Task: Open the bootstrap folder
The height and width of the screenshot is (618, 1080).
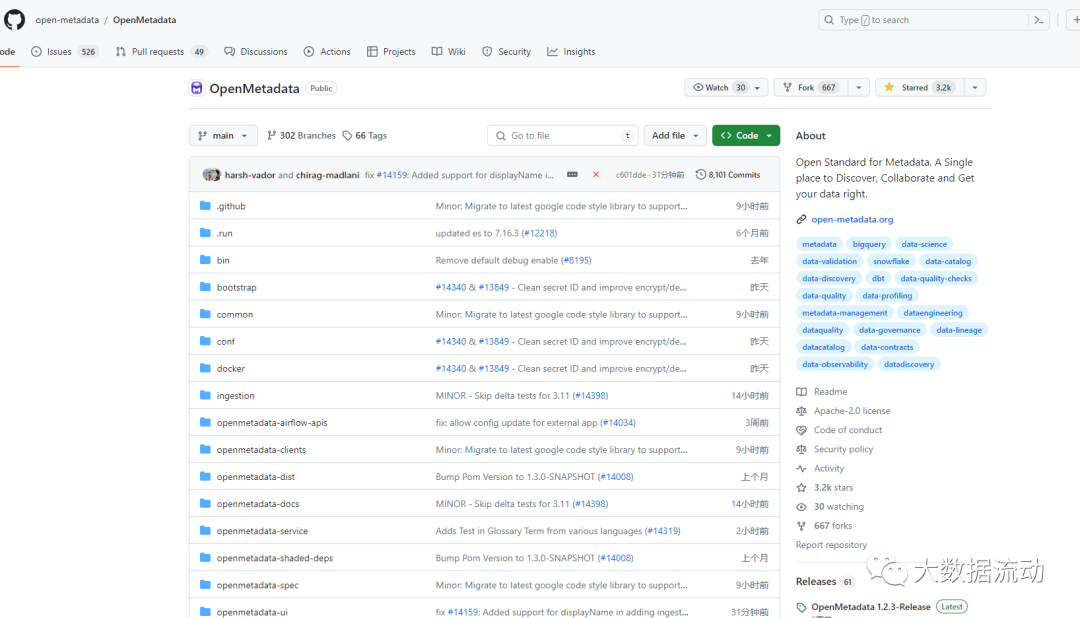Action: coord(236,287)
